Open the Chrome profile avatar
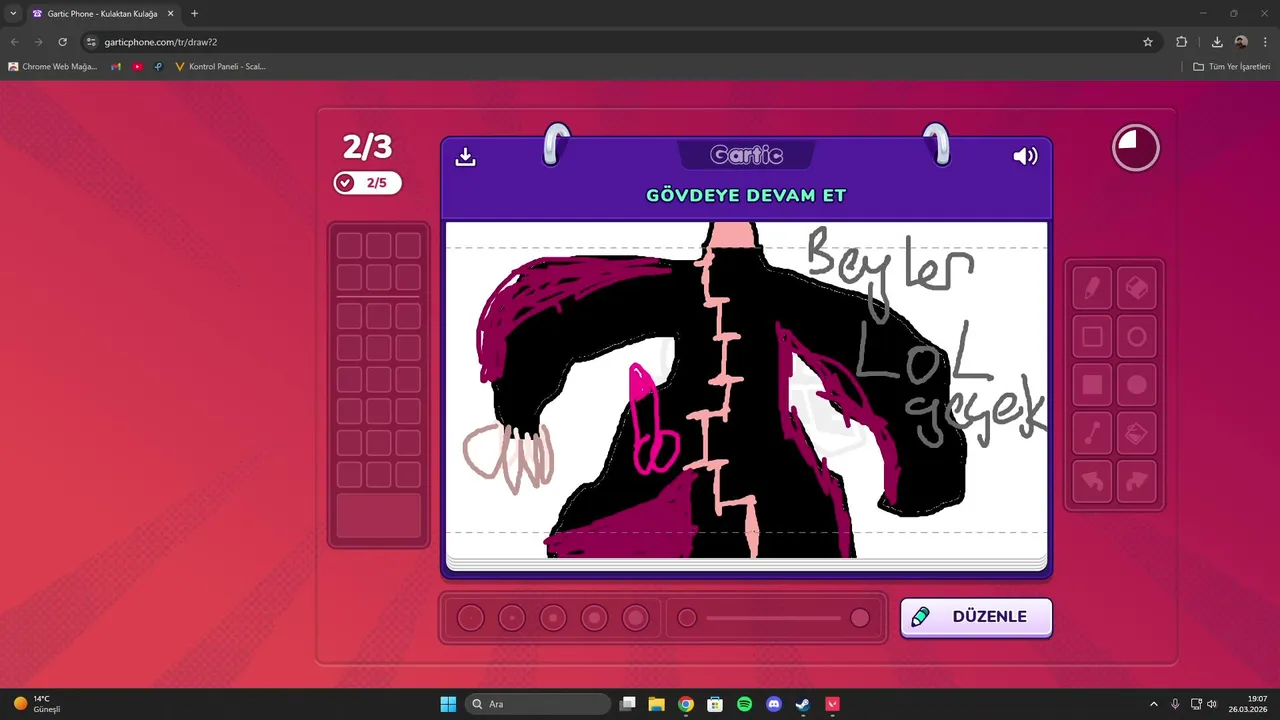Image resolution: width=1280 pixels, height=720 pixels. 1241,42
